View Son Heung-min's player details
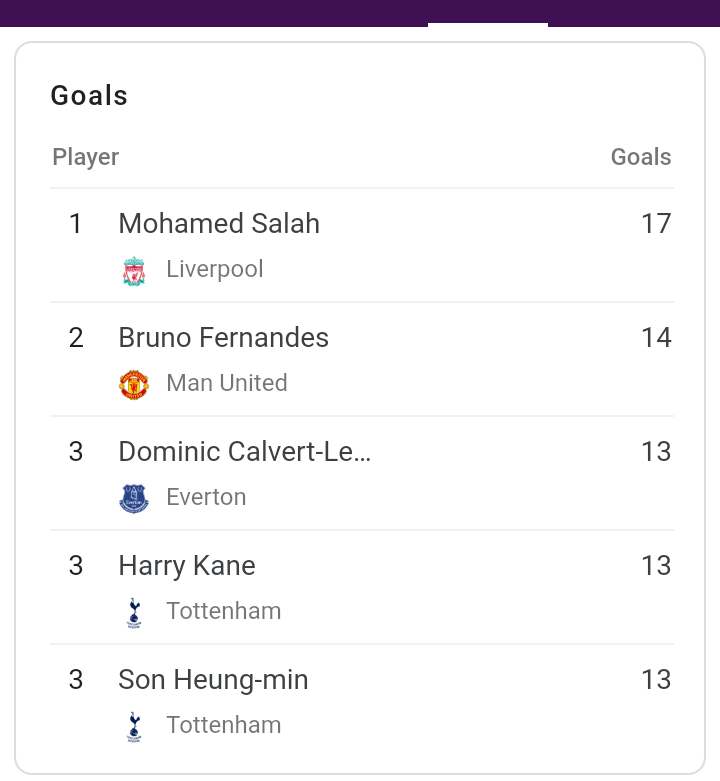This screenshot has width=720, height=781. click(x=213, y=680)
